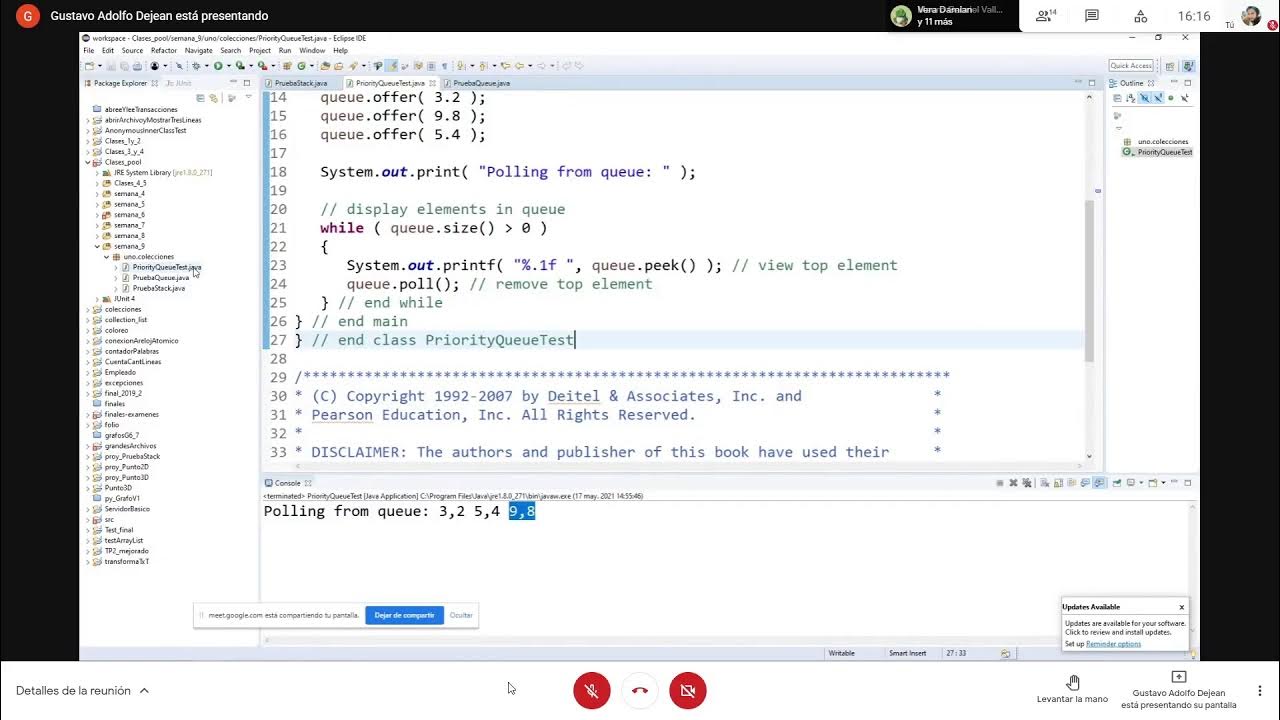Open the Source menu
Image resolution: width=1280 pixels, height=720 pixels.
(x=132, y=50)
